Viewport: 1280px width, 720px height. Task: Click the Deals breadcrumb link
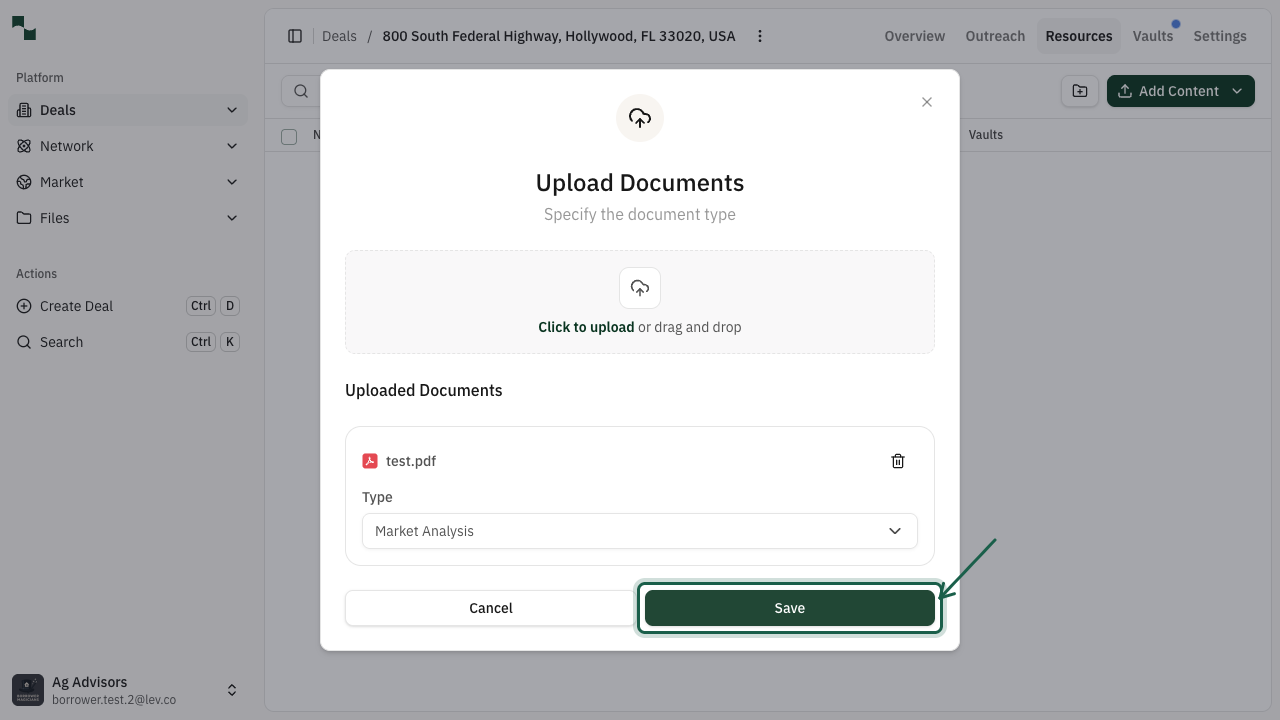pyautogui.click(x=339, y=35)
